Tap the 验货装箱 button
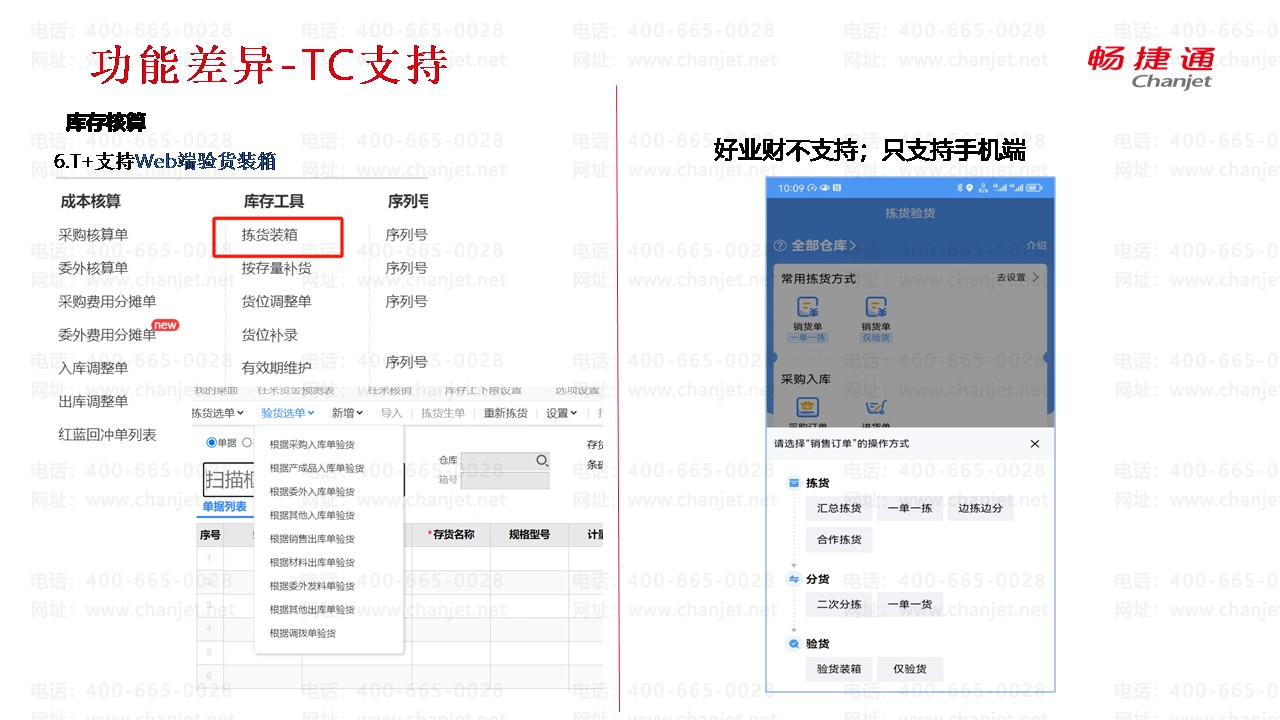Screen dimensions: 1280x720 839,669
